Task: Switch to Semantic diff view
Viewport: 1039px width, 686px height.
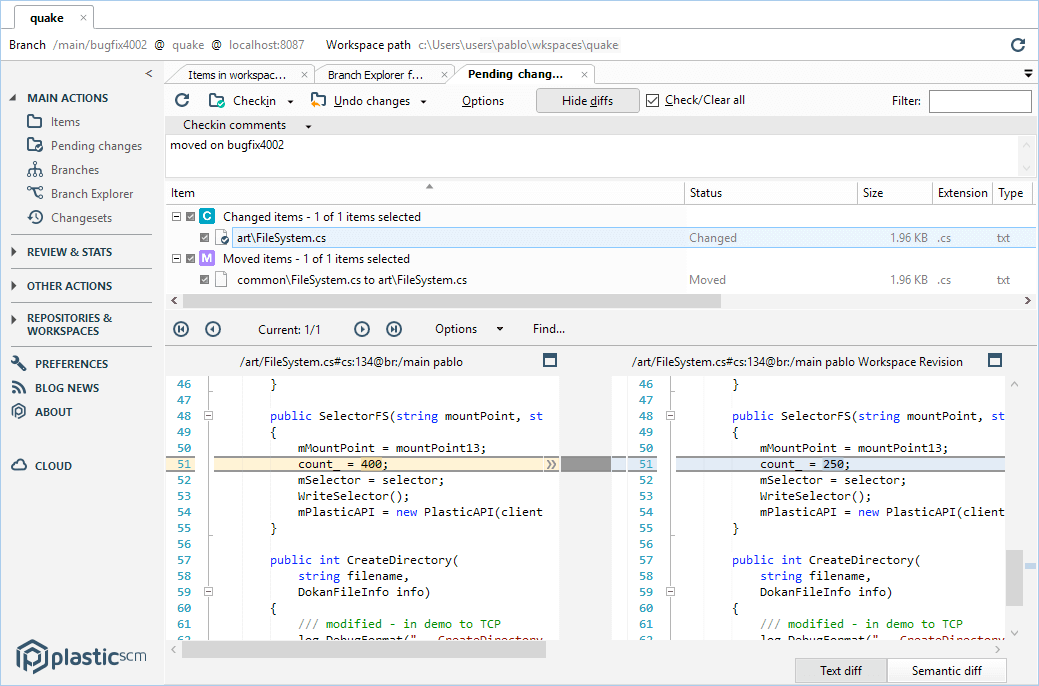Action: coord(946,671)
